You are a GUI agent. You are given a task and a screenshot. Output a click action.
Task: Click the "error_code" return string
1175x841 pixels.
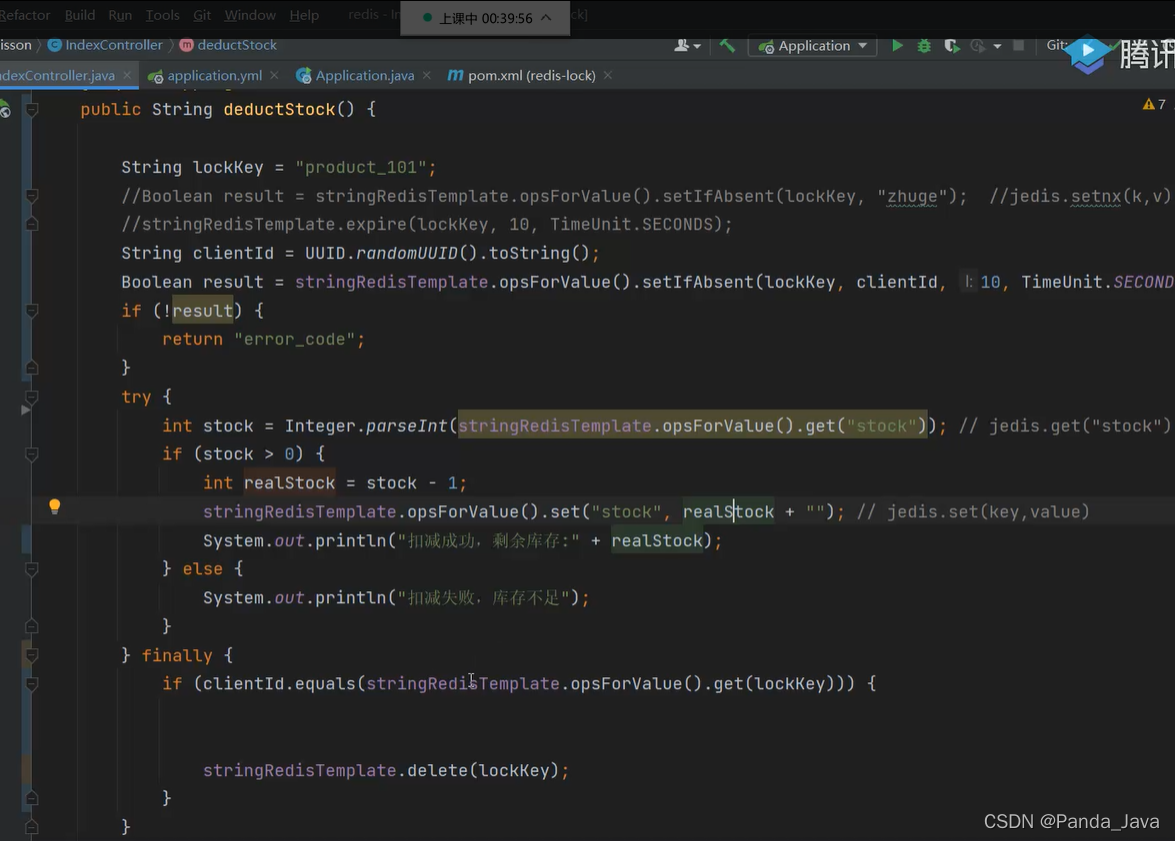coord(294,340)
